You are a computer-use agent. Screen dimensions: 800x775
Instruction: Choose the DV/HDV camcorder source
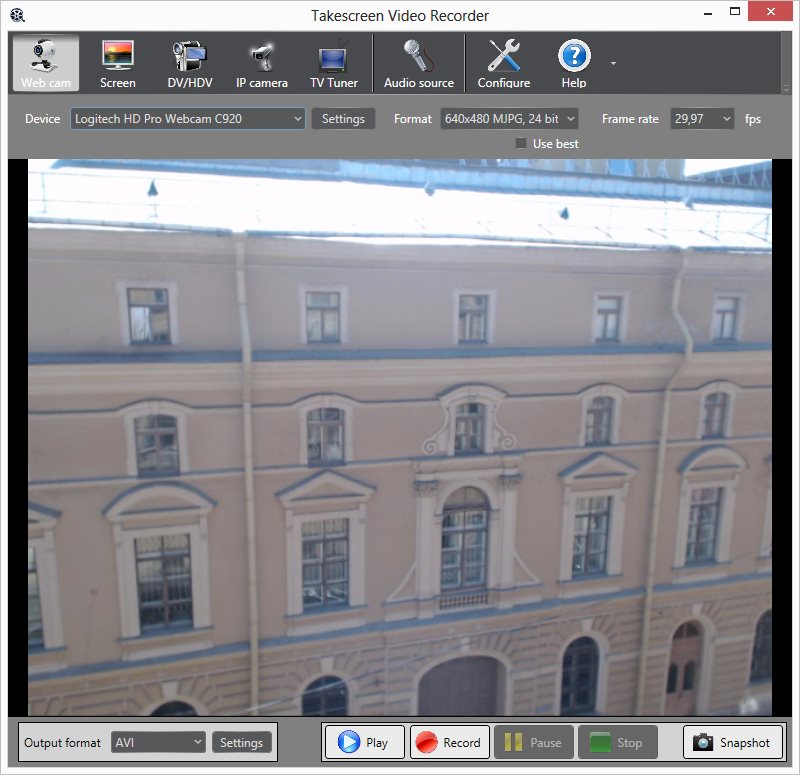click(190, 63)
